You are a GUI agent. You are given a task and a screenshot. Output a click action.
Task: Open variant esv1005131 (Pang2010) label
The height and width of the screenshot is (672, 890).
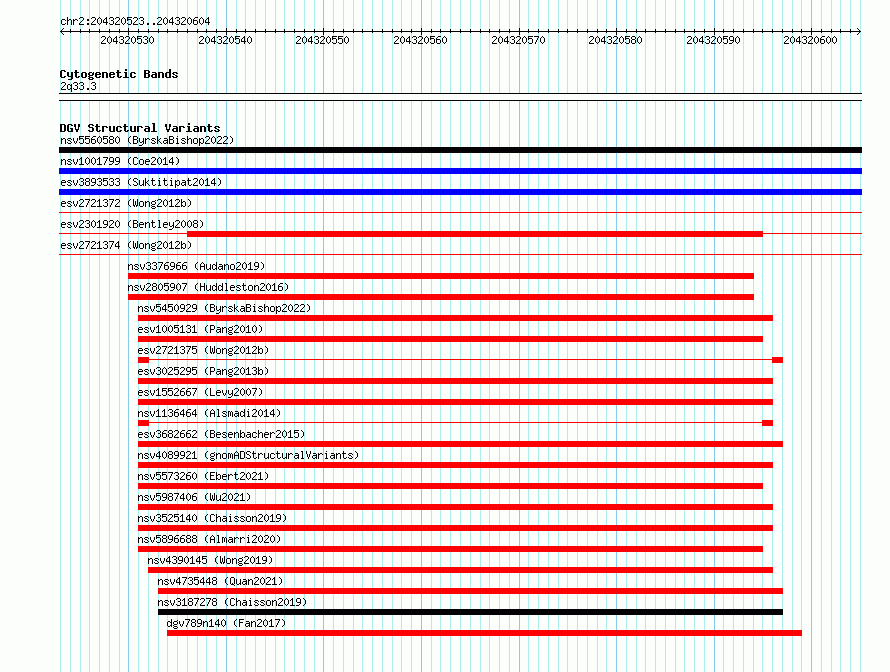point(200,329)
